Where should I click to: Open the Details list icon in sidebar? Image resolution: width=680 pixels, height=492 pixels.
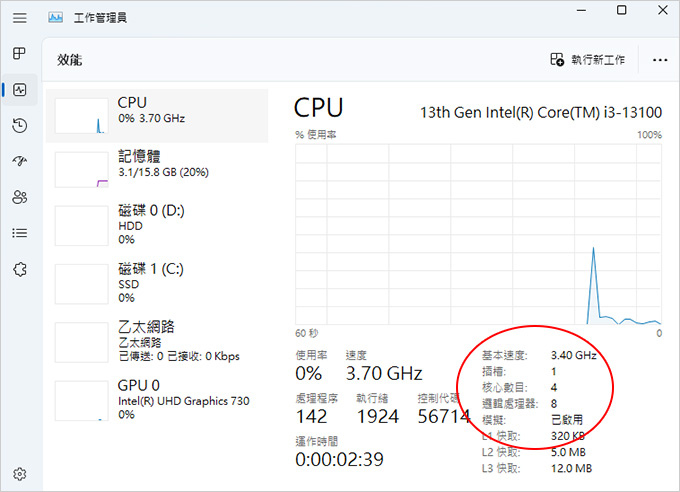click(20, 233)
